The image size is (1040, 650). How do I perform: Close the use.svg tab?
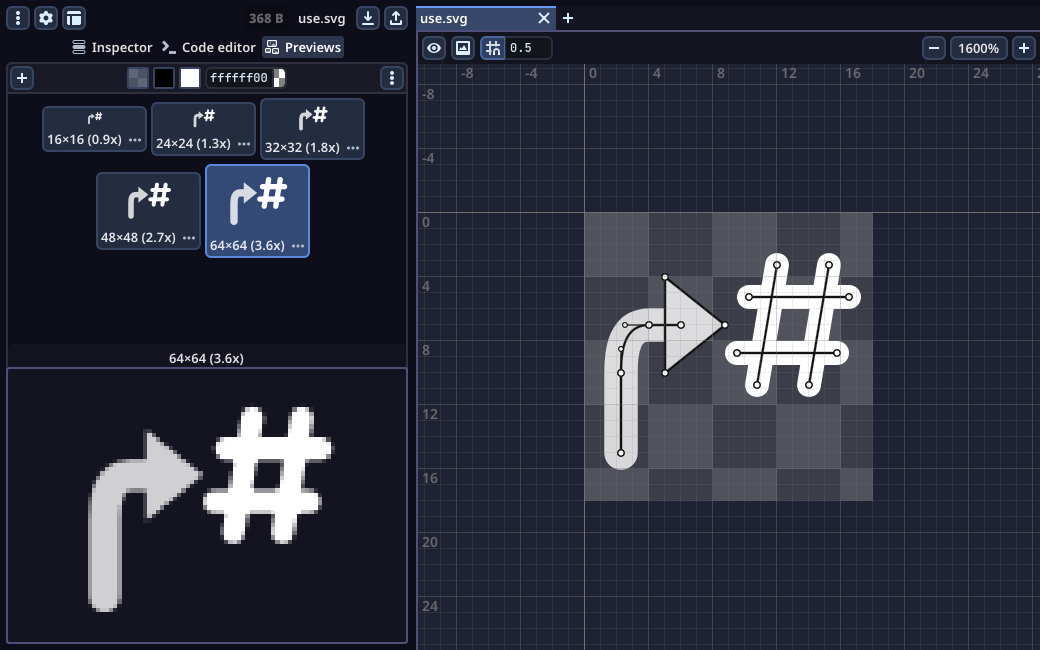[544, 18]
